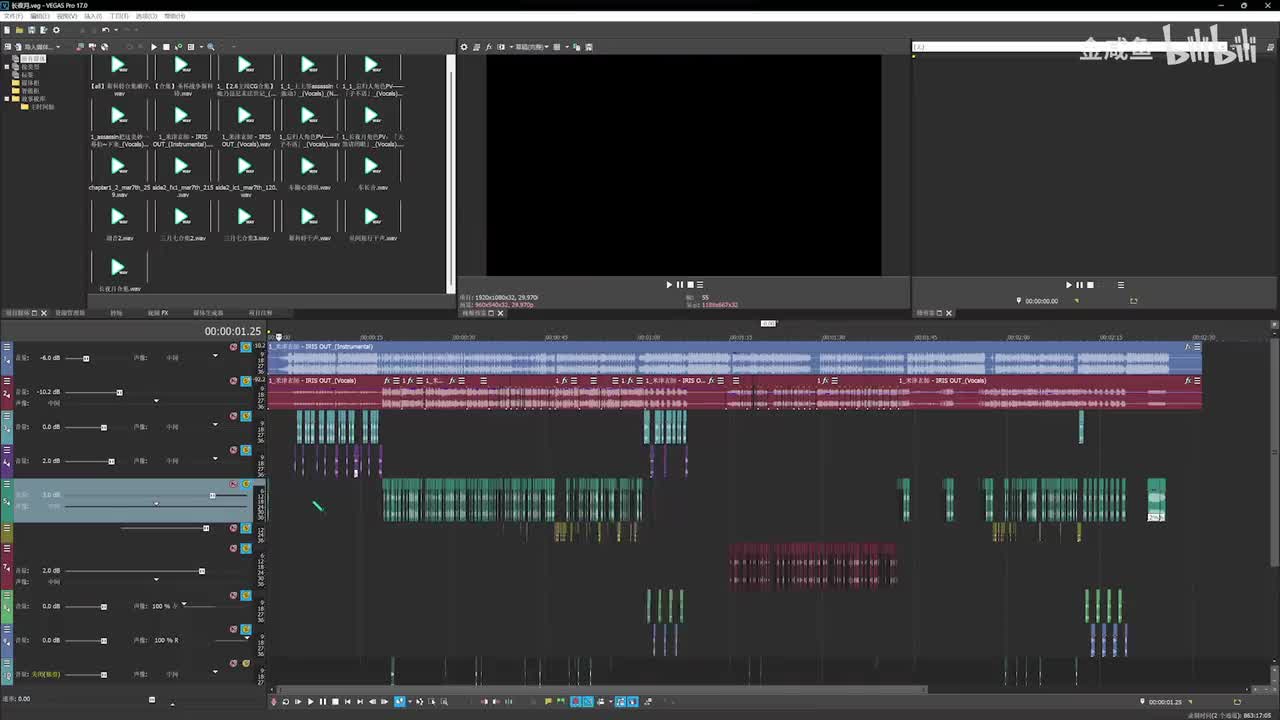Create a new project from the main toolbar
Viewport: 1280px width, 720px height.
click(x=7, y=30)
